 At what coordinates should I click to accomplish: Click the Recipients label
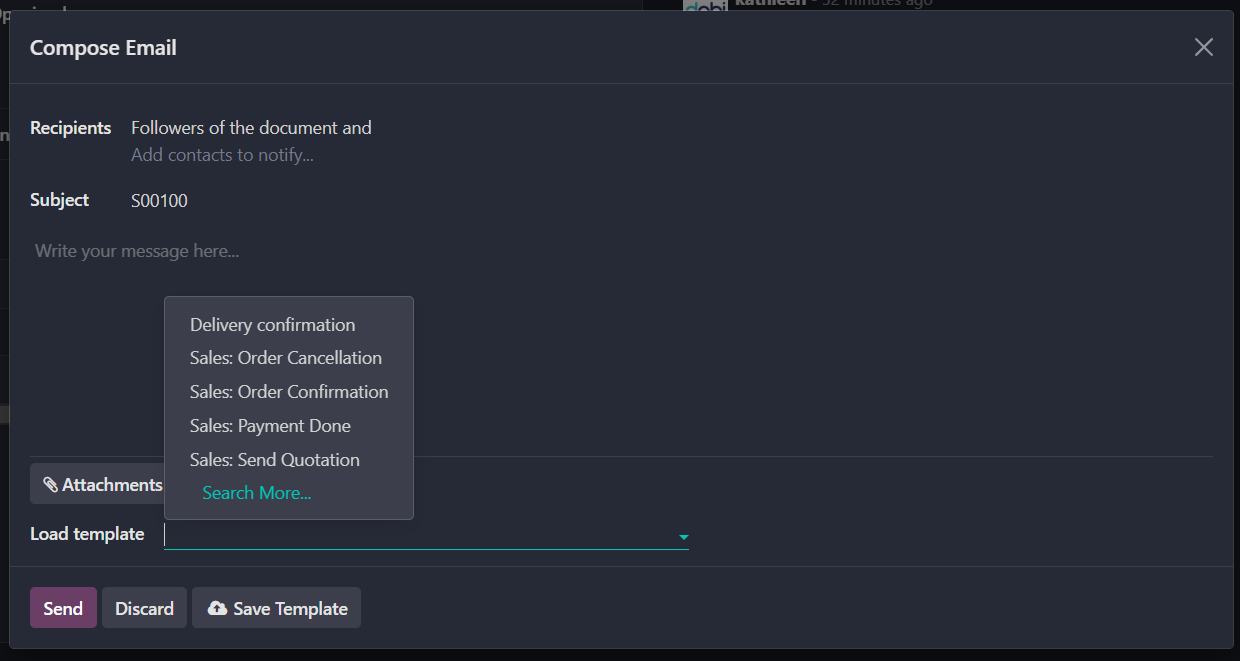pyautogui.click(x=70, y=128)
